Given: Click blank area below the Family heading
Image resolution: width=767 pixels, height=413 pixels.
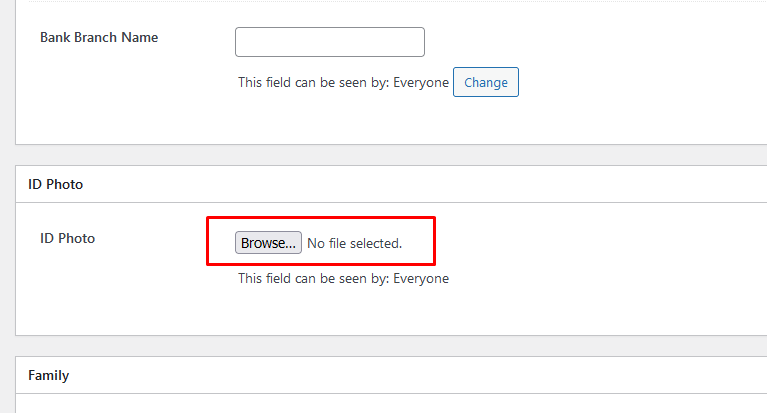Looking at the screenshot, I should pyautogui.click(x=400, y=403).
